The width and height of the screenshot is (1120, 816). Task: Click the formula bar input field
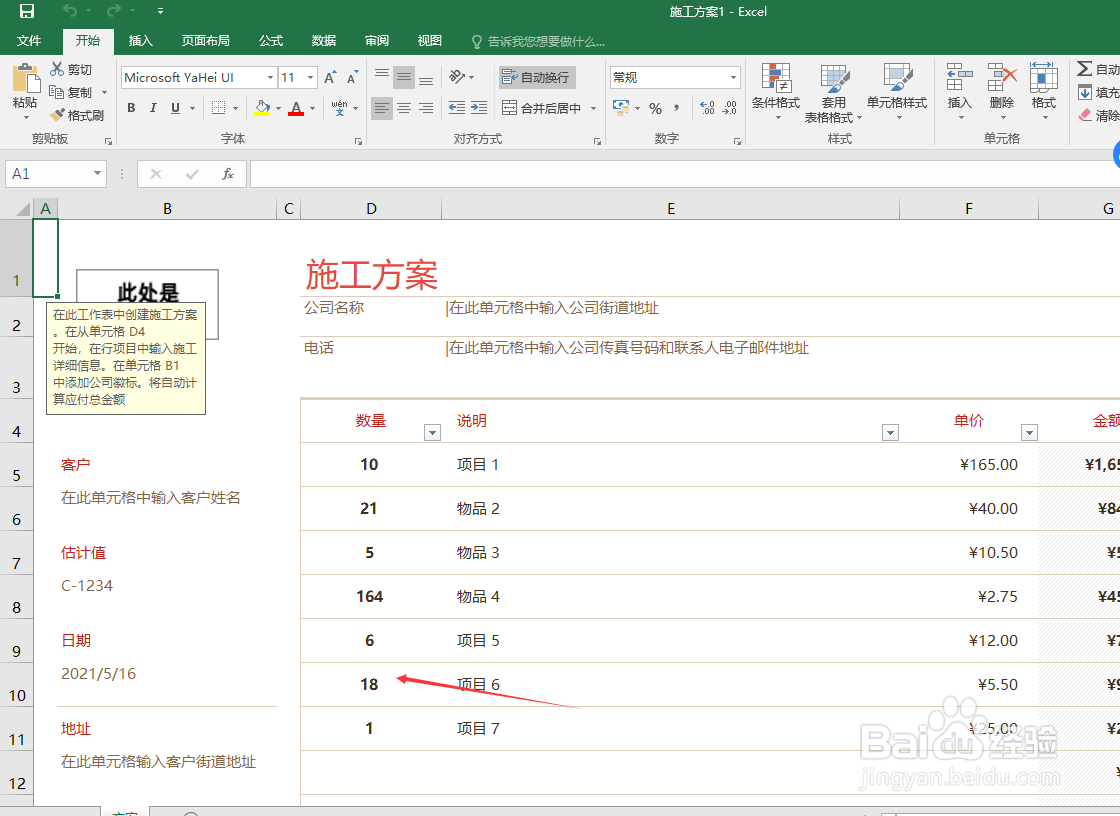684,174
